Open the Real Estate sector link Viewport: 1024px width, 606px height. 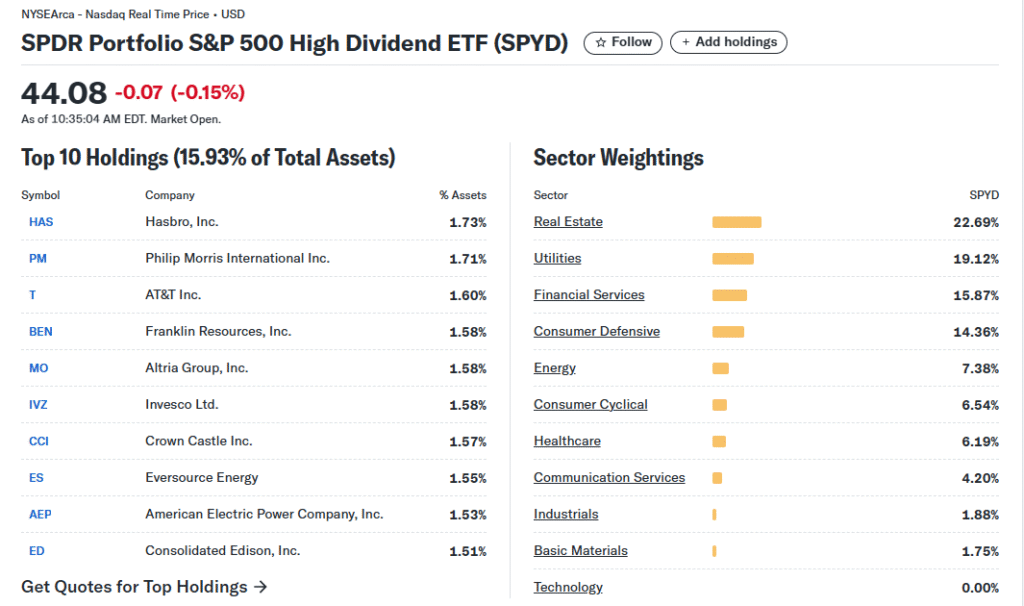click(568, 222)
